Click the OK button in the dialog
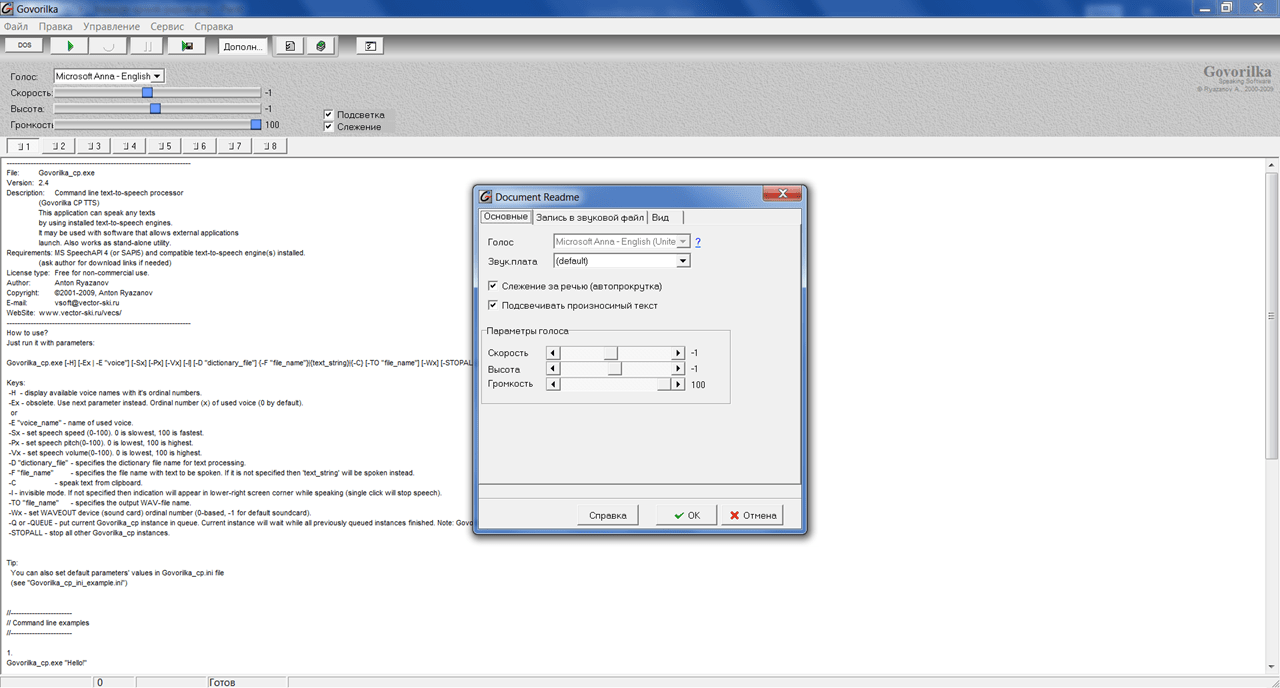This screenshot has width=1280, height=688. coord(687,515)
